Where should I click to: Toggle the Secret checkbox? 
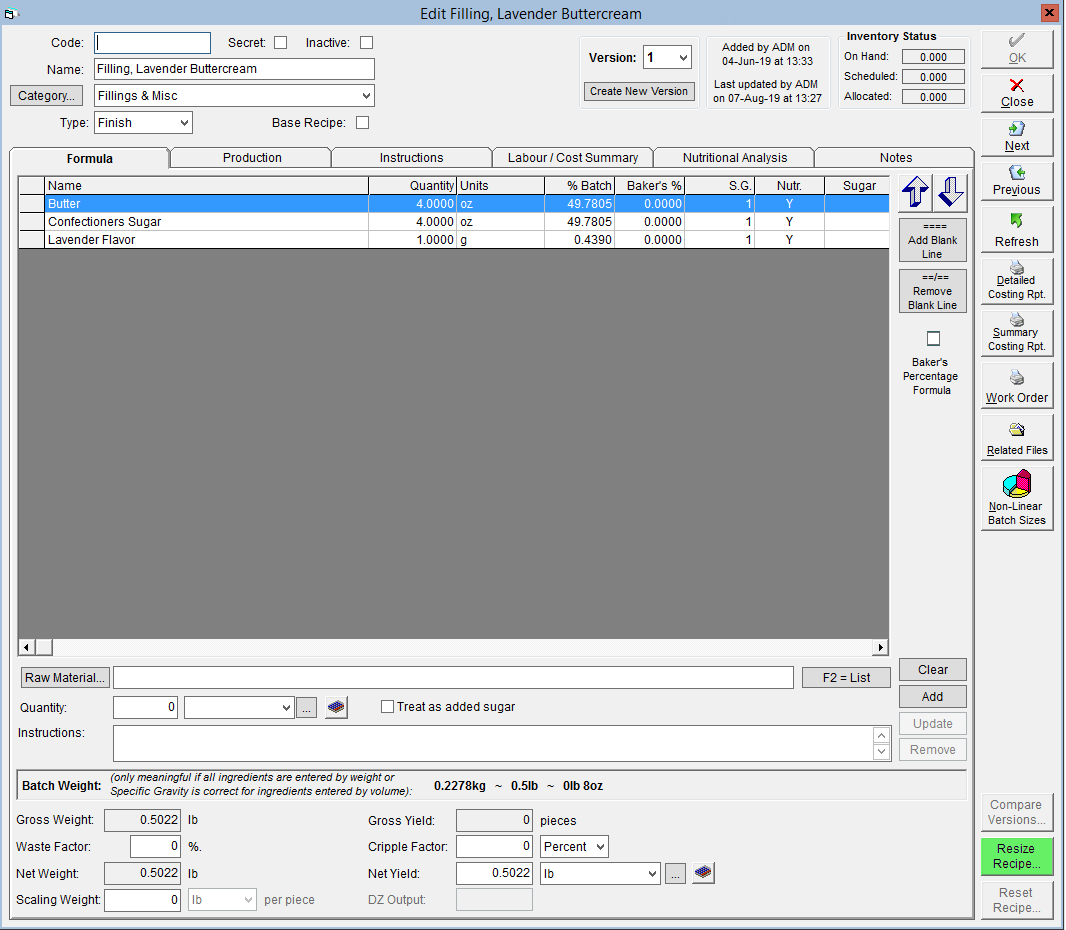click(281, 43)
